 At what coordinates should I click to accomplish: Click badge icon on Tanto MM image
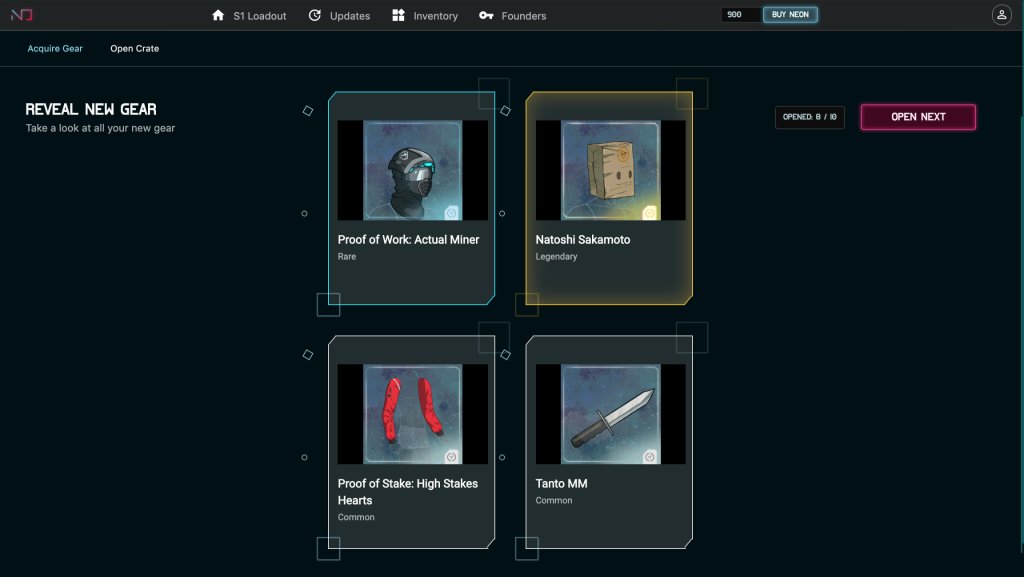tap(650, 457)
